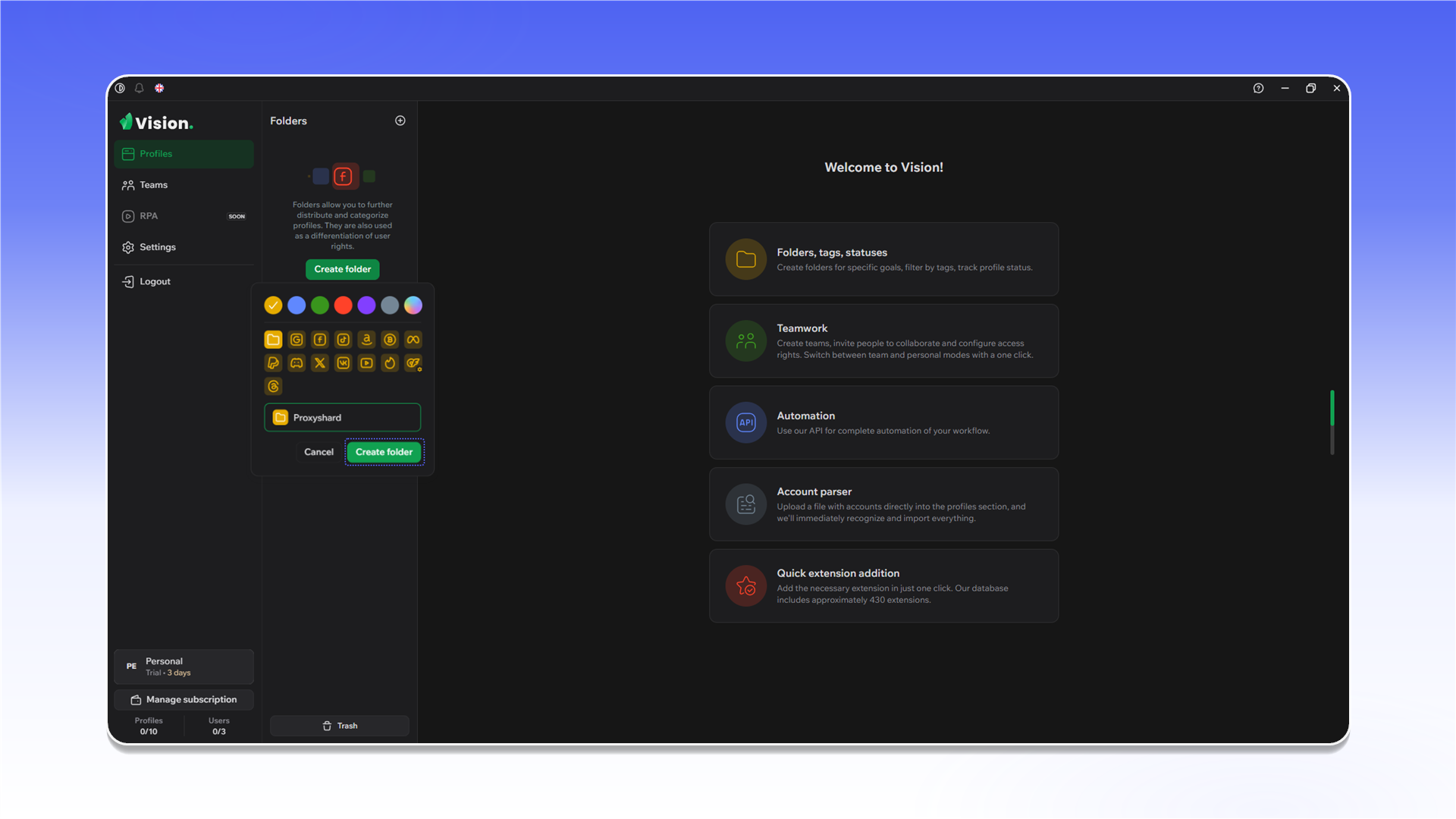This screenshot has width=1456, height=819.
Task: Pick the YouTube folder icon
Action: [x=366, y=363]
